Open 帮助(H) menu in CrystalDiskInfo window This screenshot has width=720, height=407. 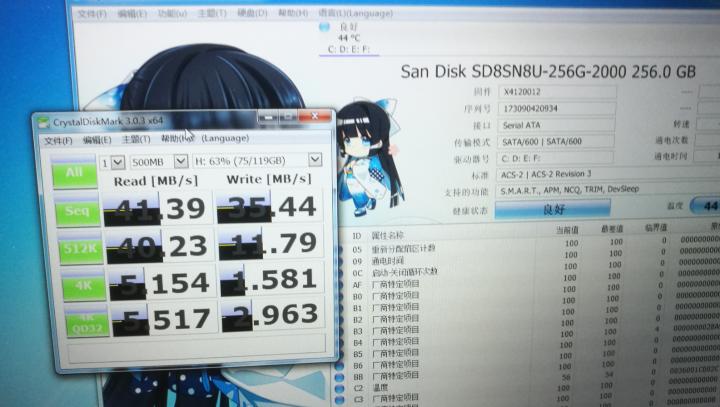[x=293, y=13]
